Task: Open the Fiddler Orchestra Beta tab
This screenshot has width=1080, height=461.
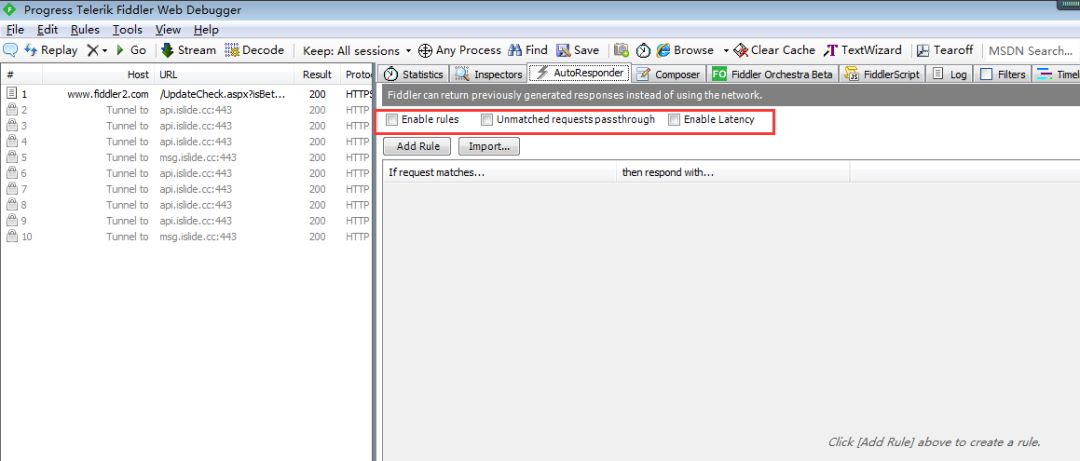Action: coord(772,74)
